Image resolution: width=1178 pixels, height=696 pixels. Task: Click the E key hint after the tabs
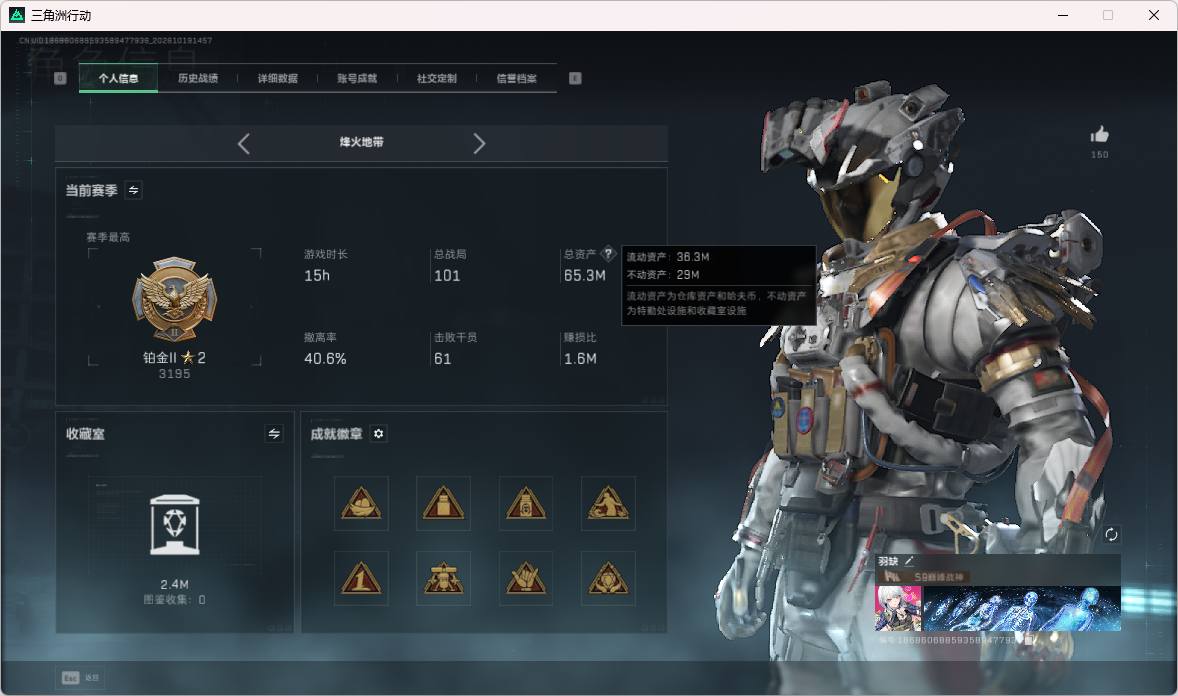tap(575, 78)
